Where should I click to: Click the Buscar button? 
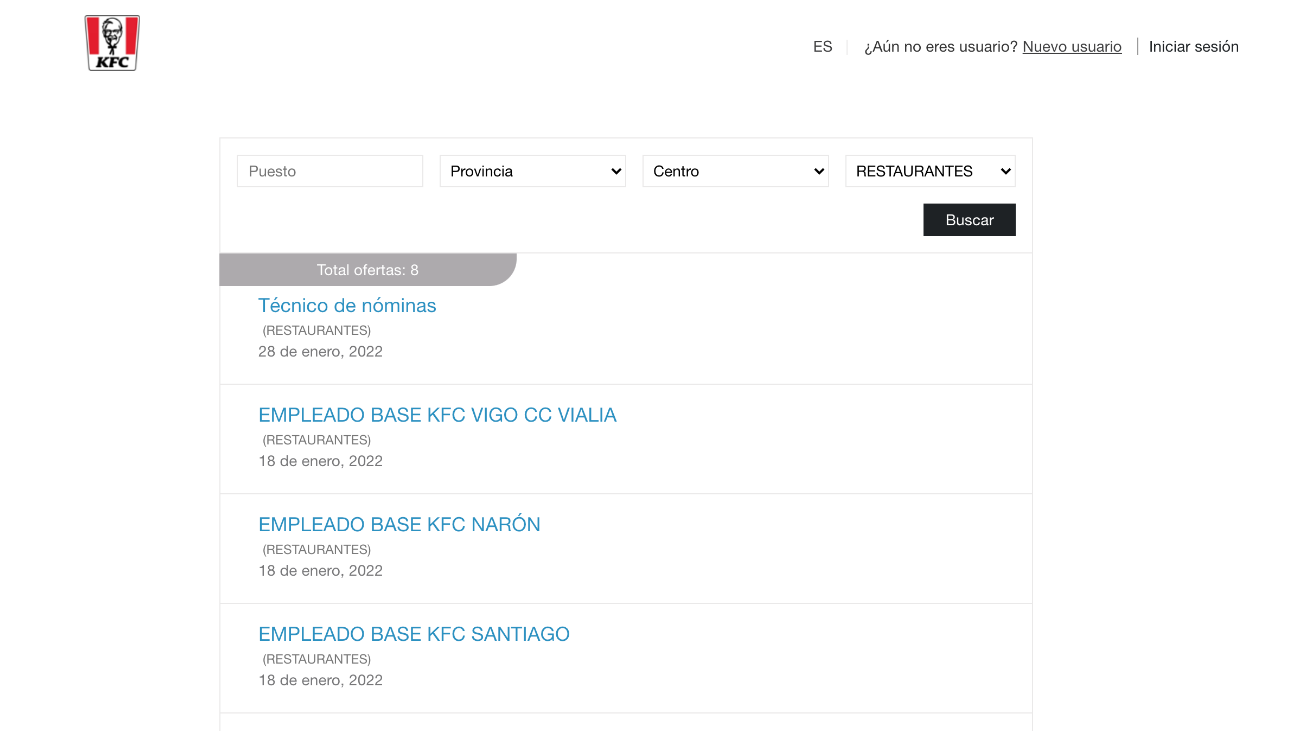point(969,220)
